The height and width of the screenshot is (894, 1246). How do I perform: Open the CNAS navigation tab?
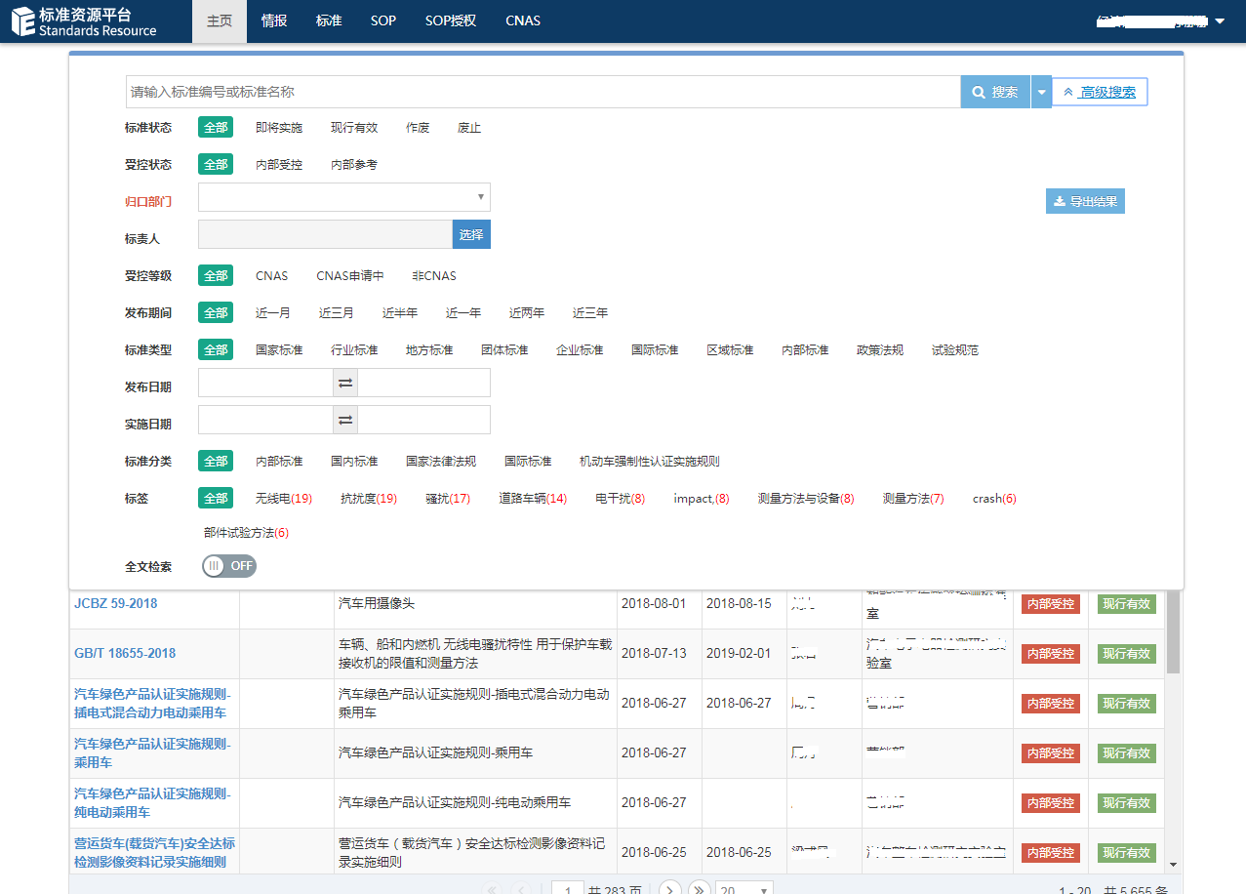[523, 21]
